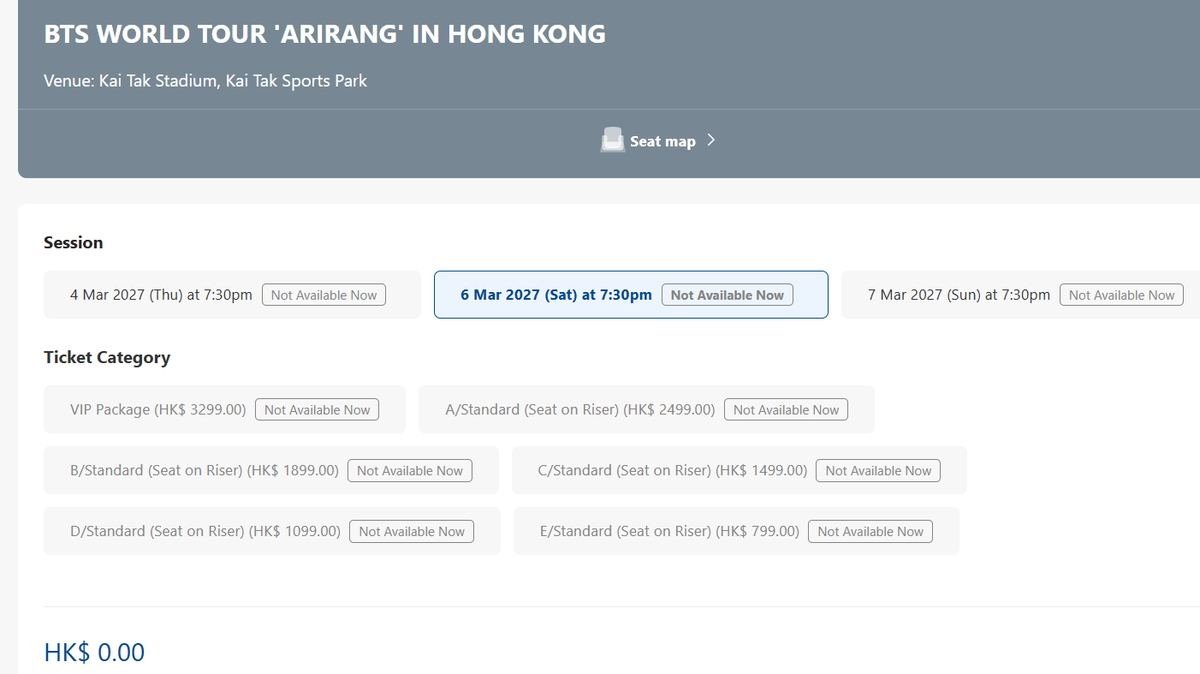Click Not Available Now badge beside A/Standard
The width and height of the screenshot is (1200, 674).
786,410
